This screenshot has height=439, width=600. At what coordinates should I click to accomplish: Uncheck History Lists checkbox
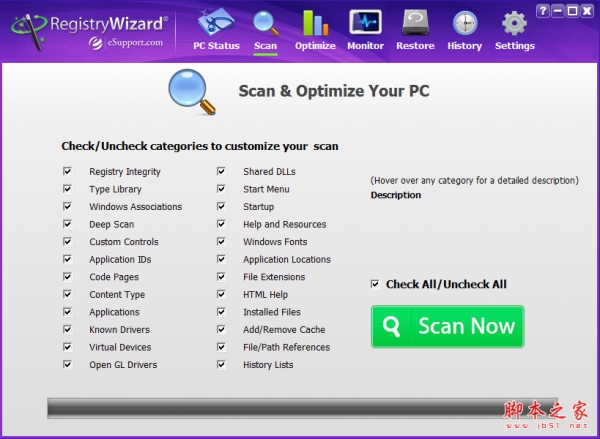click(x=222, y=364)
